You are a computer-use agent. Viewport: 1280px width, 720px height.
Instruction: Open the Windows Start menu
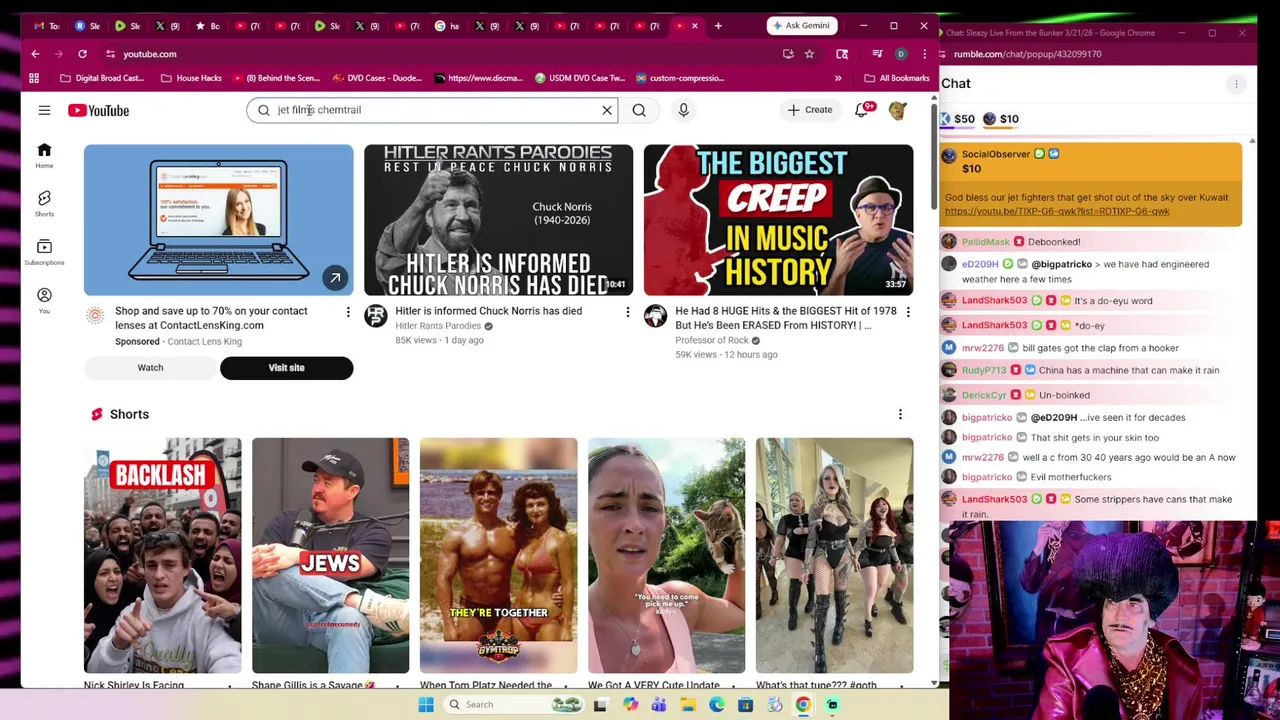pos(426,705)
